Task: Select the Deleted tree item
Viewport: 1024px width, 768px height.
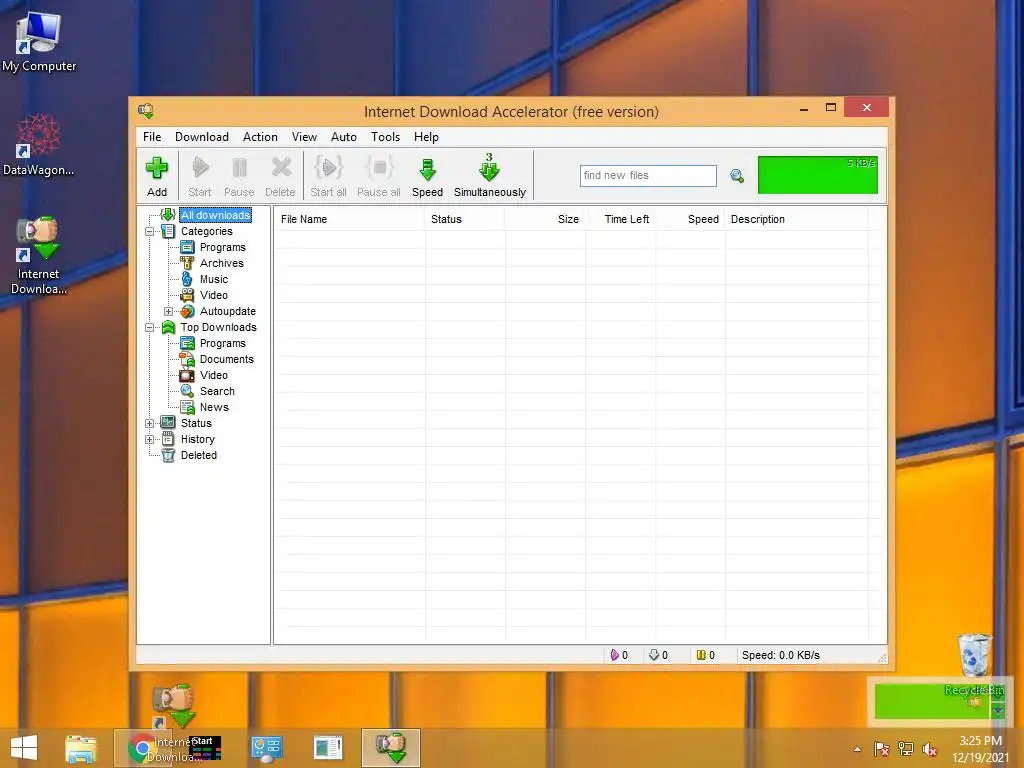Action: (199, 455)
